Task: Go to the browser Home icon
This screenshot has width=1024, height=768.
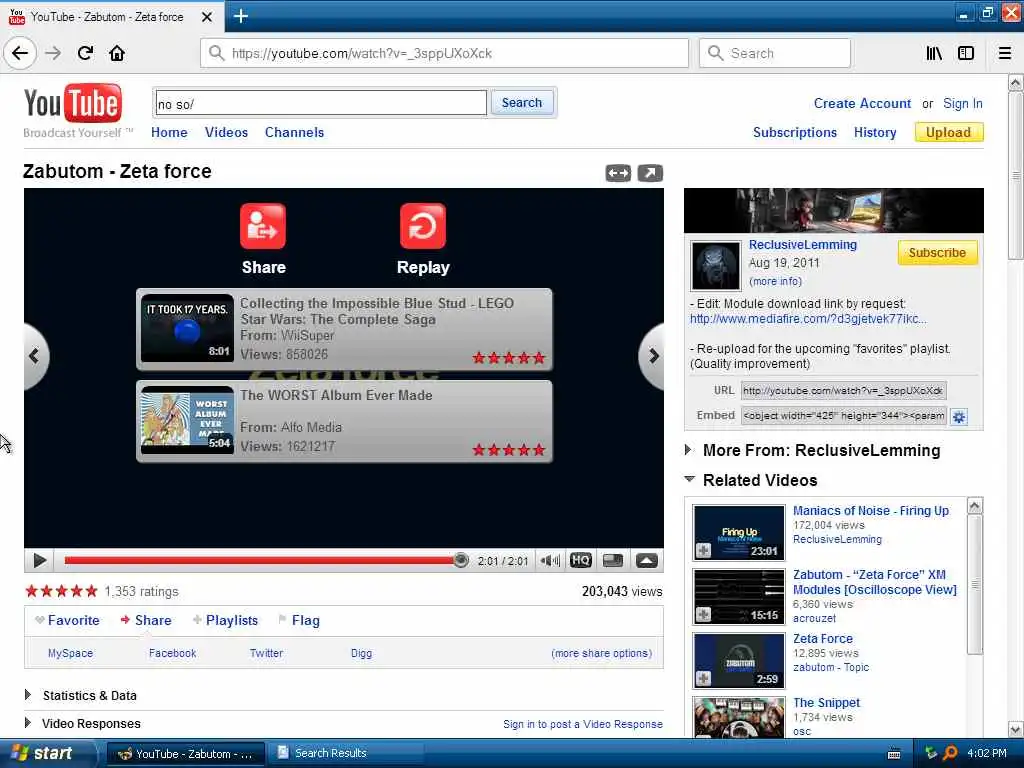Action: click(117, 53)
